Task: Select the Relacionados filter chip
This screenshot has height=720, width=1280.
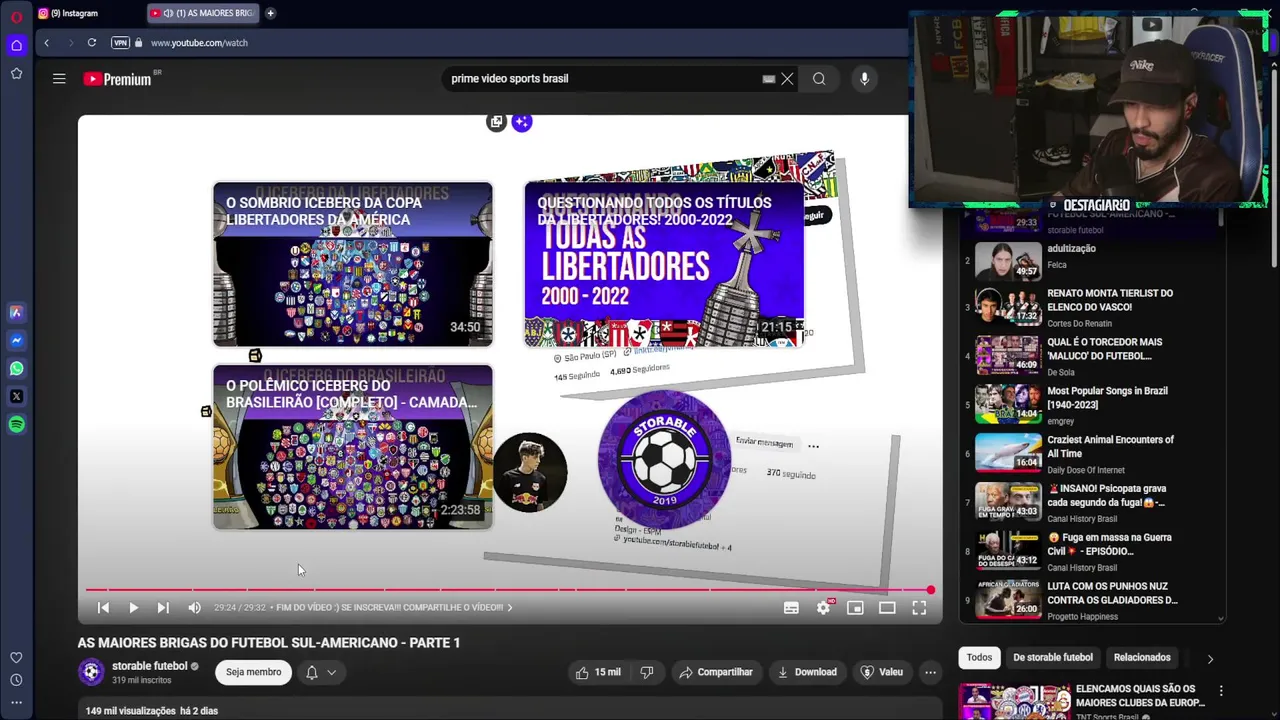Action: (x=1142, y=657)
